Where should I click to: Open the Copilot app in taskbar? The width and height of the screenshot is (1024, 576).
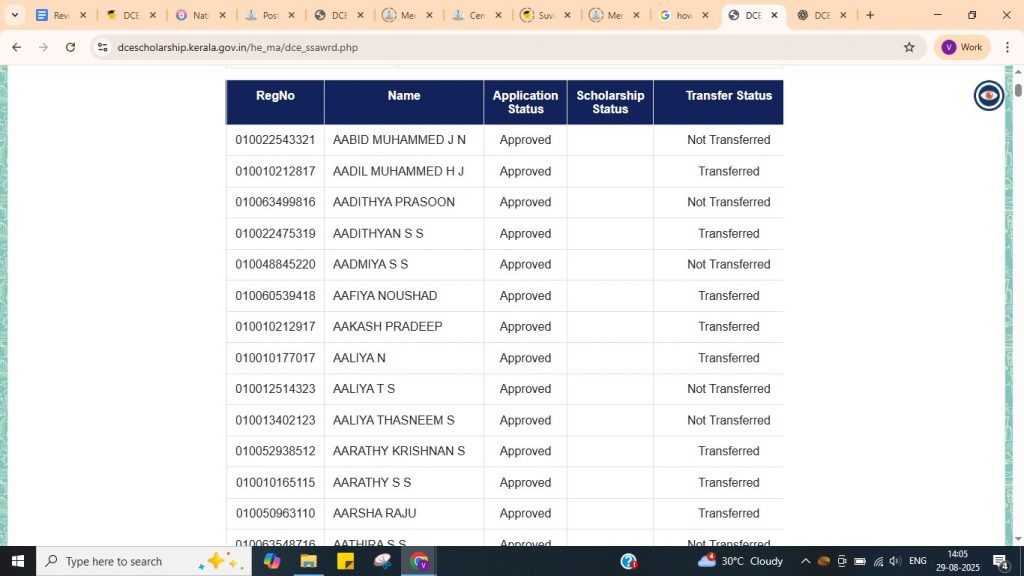click(x=272, y=561)
